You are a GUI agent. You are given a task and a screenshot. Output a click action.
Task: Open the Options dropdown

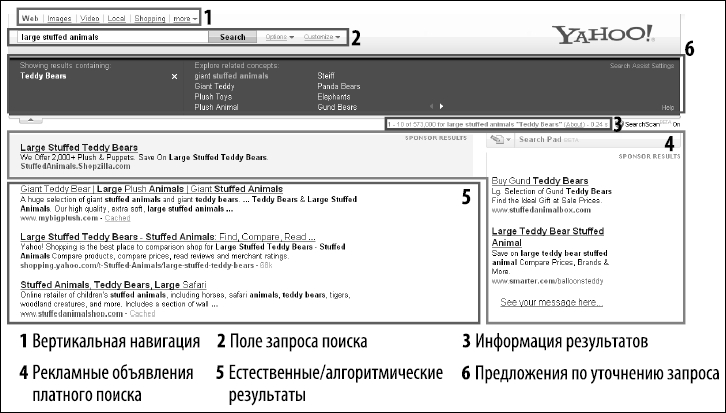(x=280, y=37)
